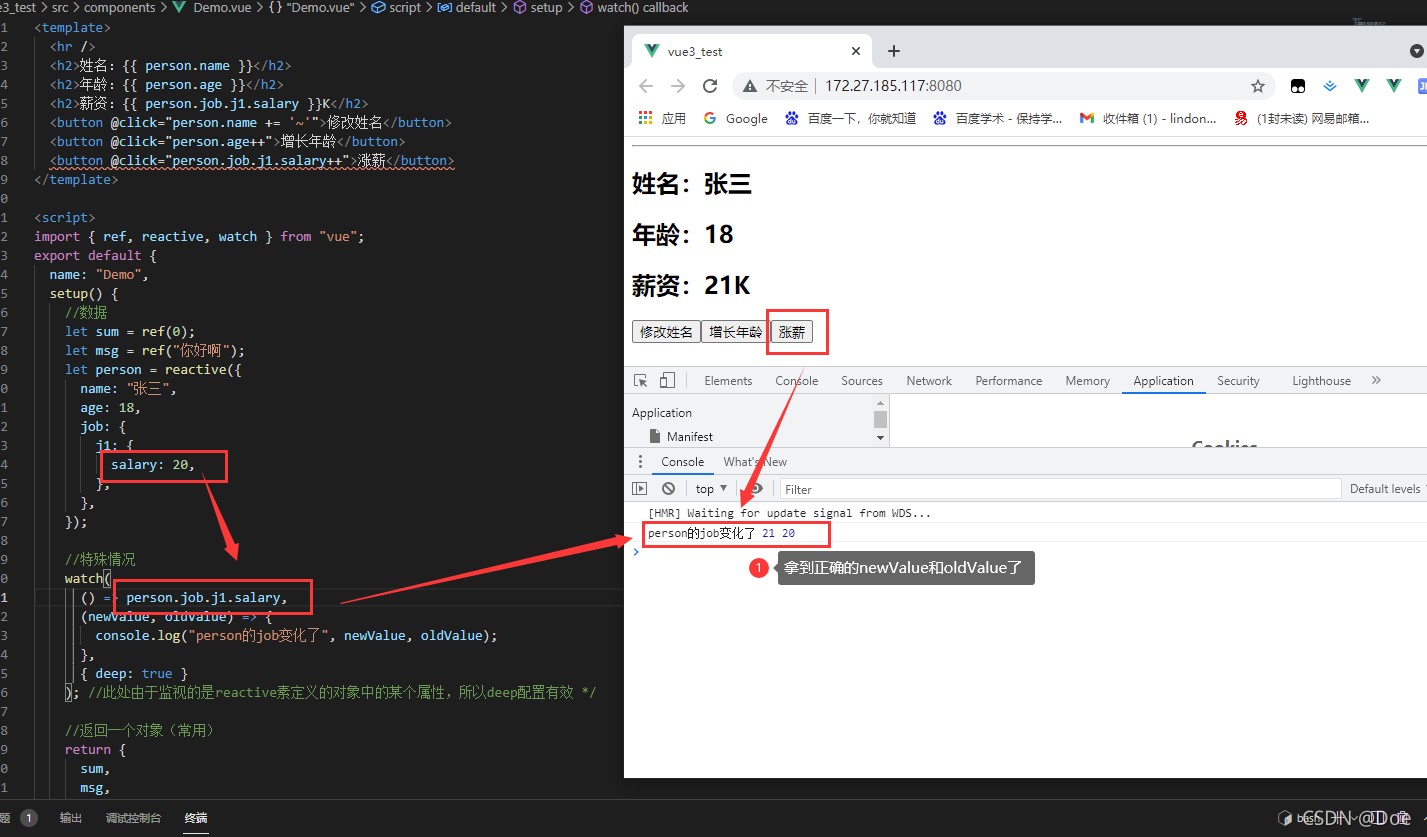Viewport: 1427px width, 837px height.
Task: Click the errors badge icon in VS Code status bar
Action: (x=28, y=817)
